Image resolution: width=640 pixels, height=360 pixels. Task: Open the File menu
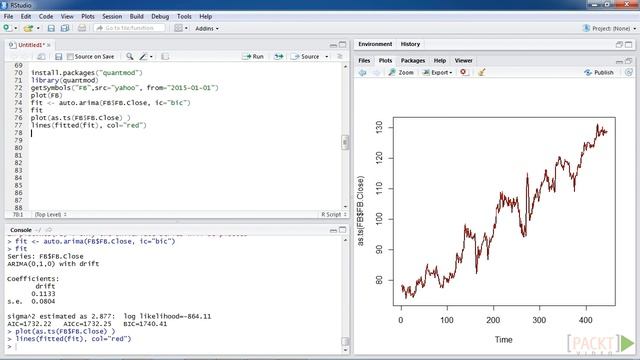coord(8,16)
